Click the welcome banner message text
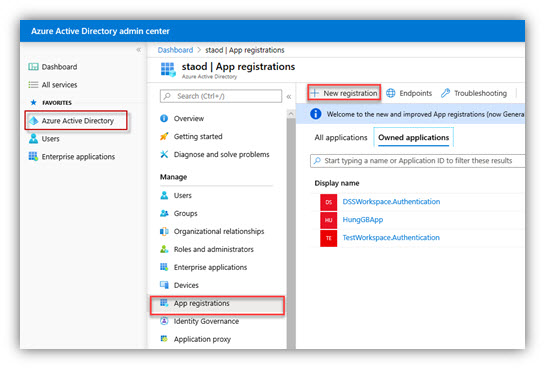The height and width of the screenshot is (369, 545). (x=425, y=114)
